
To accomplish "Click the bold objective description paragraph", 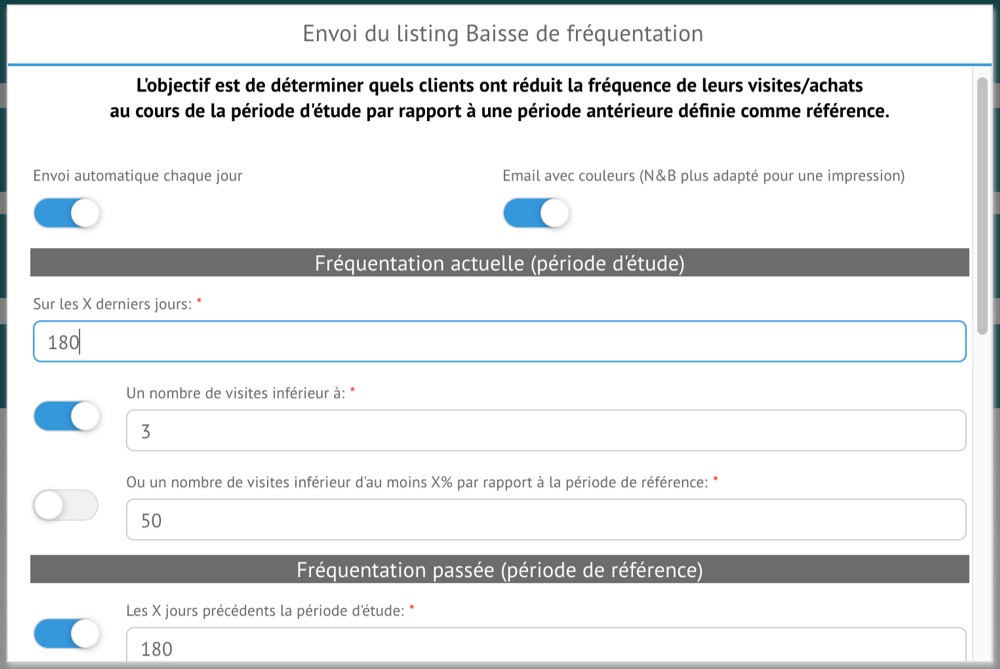I will (x=499, y=99).
